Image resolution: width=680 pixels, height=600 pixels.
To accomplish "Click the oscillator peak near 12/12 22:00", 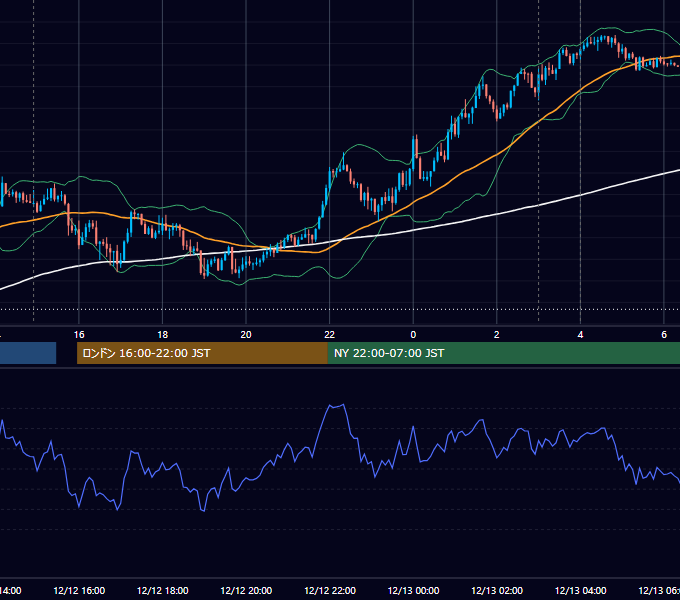I will click(x=337, y=406).
